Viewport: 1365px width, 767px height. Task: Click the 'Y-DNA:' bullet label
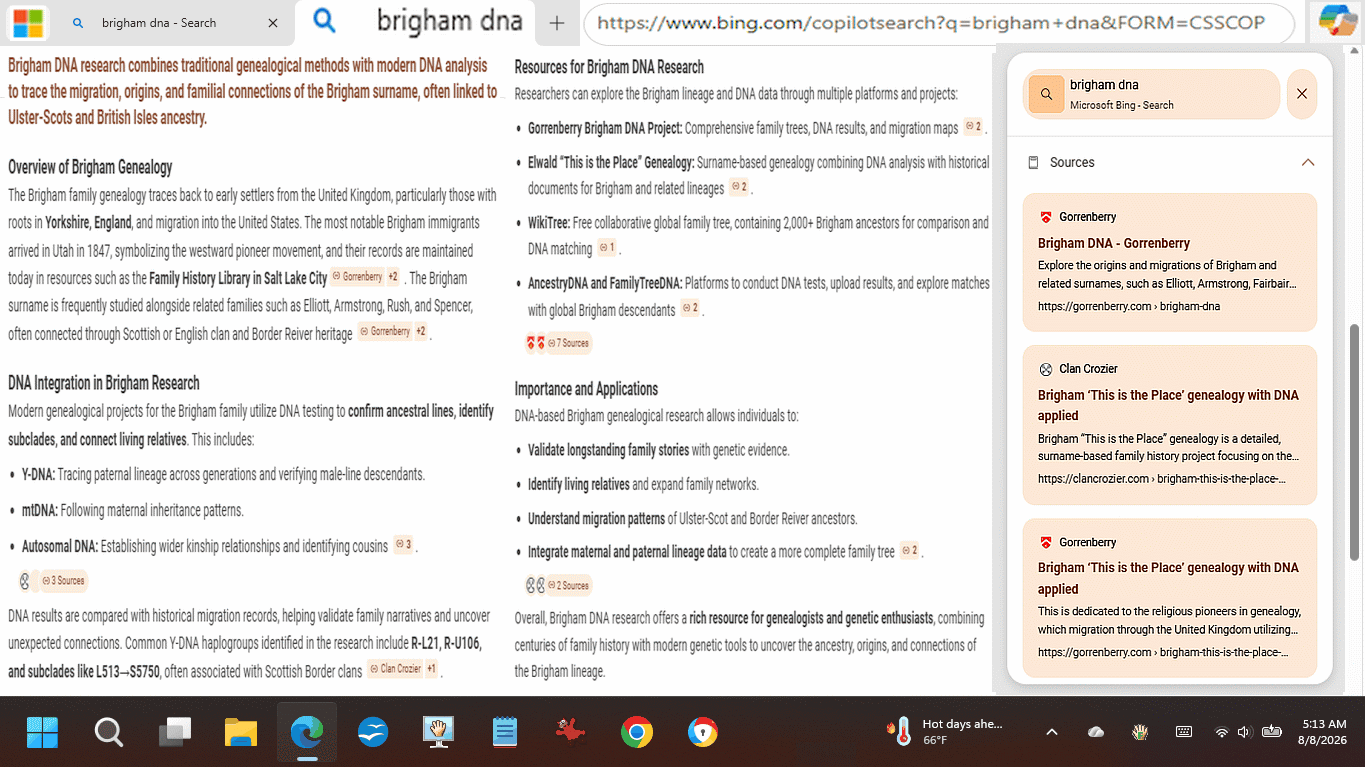[38, 474]
